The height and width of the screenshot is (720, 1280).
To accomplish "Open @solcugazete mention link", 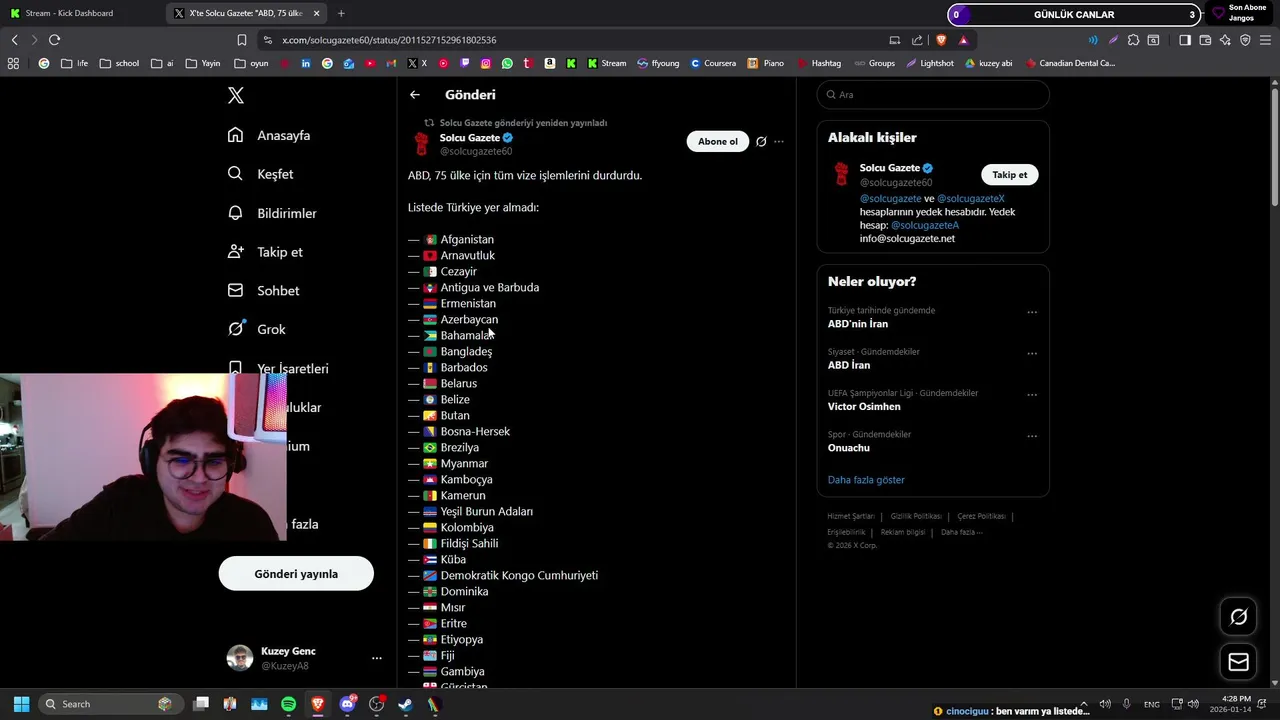I will 890,199.
